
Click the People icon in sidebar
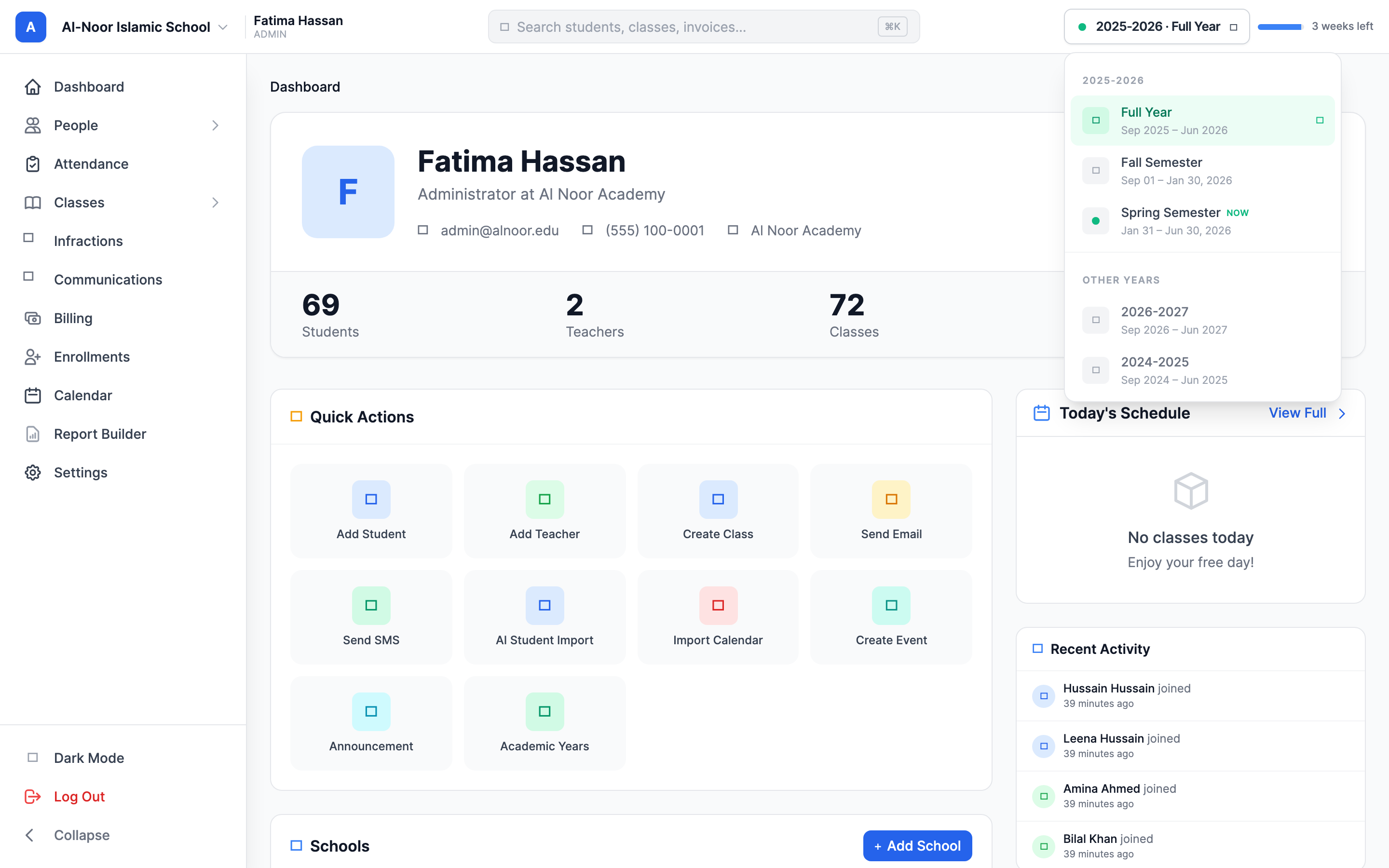click(x=33, y=125)
